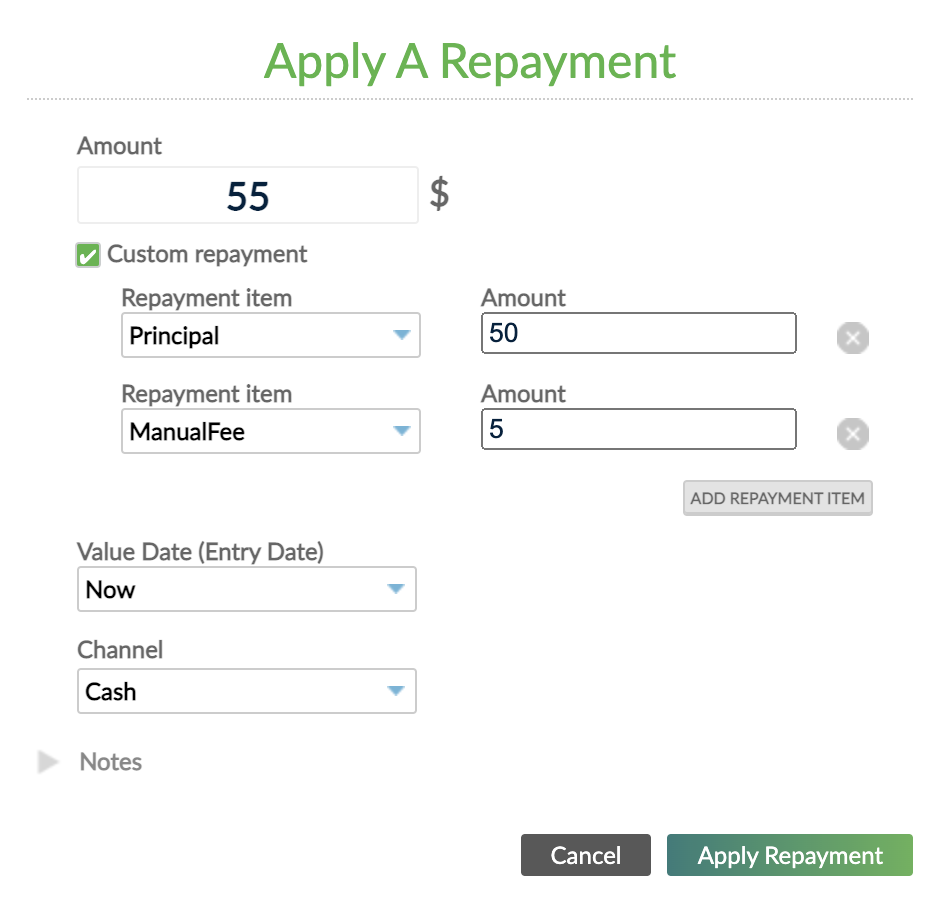Screen dimensions: 942x904
Task: Remove the ManualFee repayment item row
Action: point(852,433)
